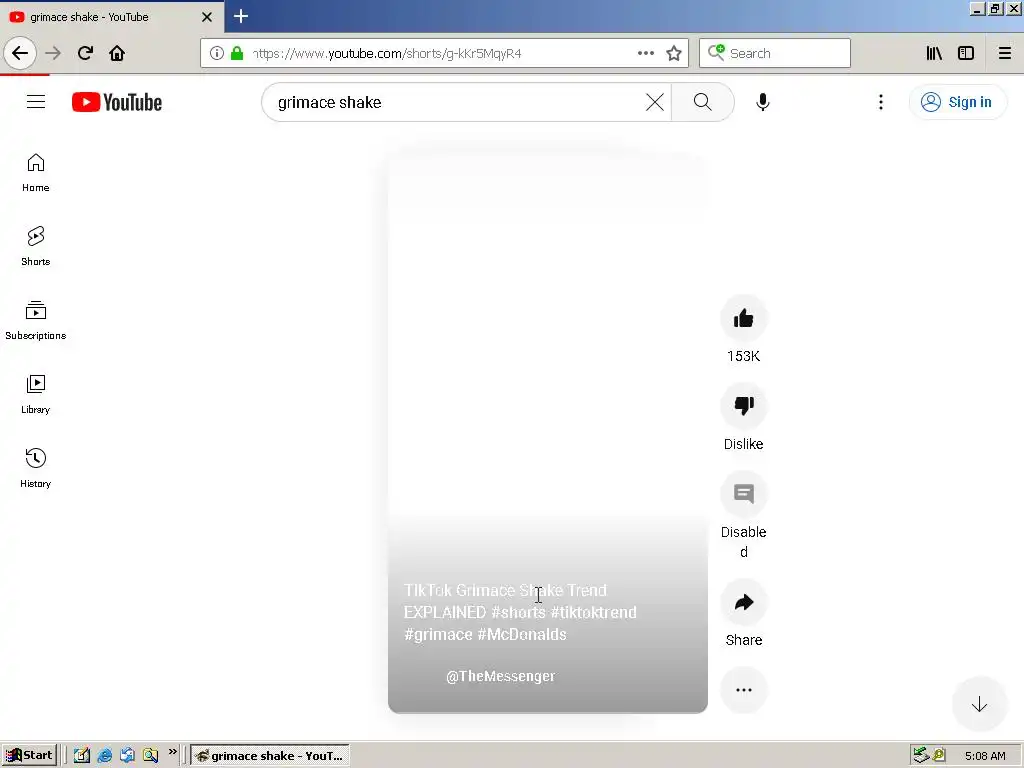Viewport: 1024px width, 768px height.
Task: Click the #tiktoktrend hashtag
Action: (x=594, y=613)
